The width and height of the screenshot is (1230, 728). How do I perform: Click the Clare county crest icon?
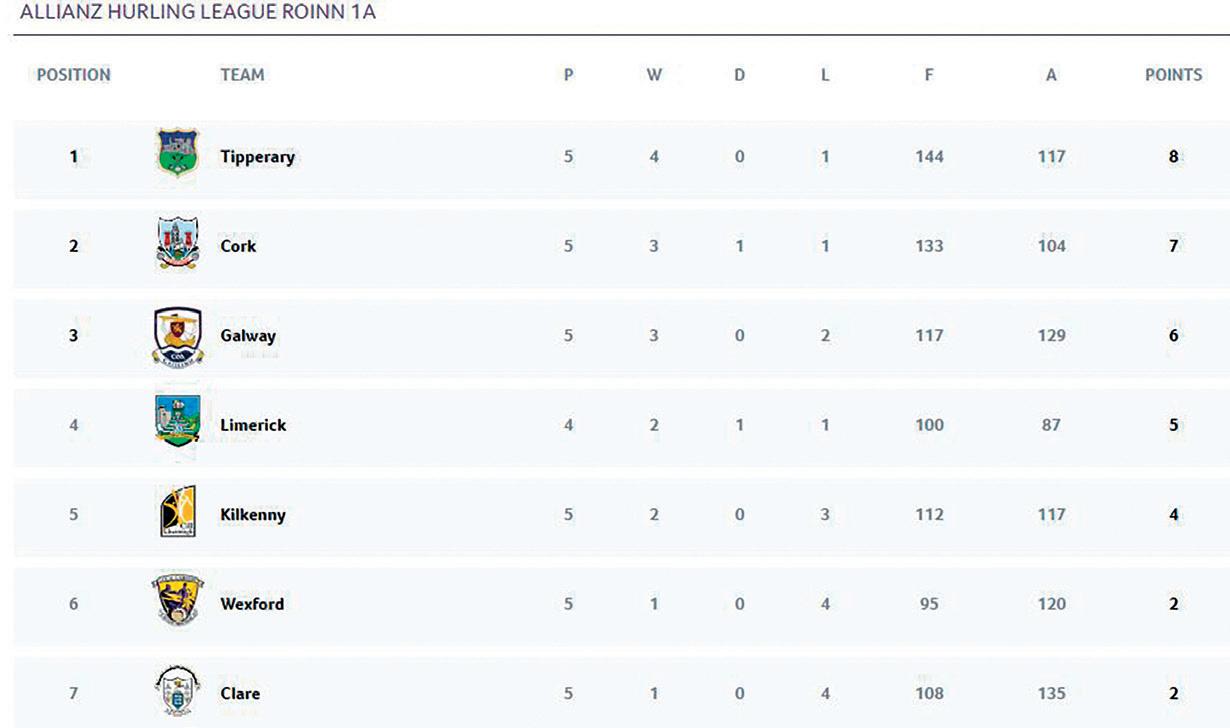(x=178, y=691)
